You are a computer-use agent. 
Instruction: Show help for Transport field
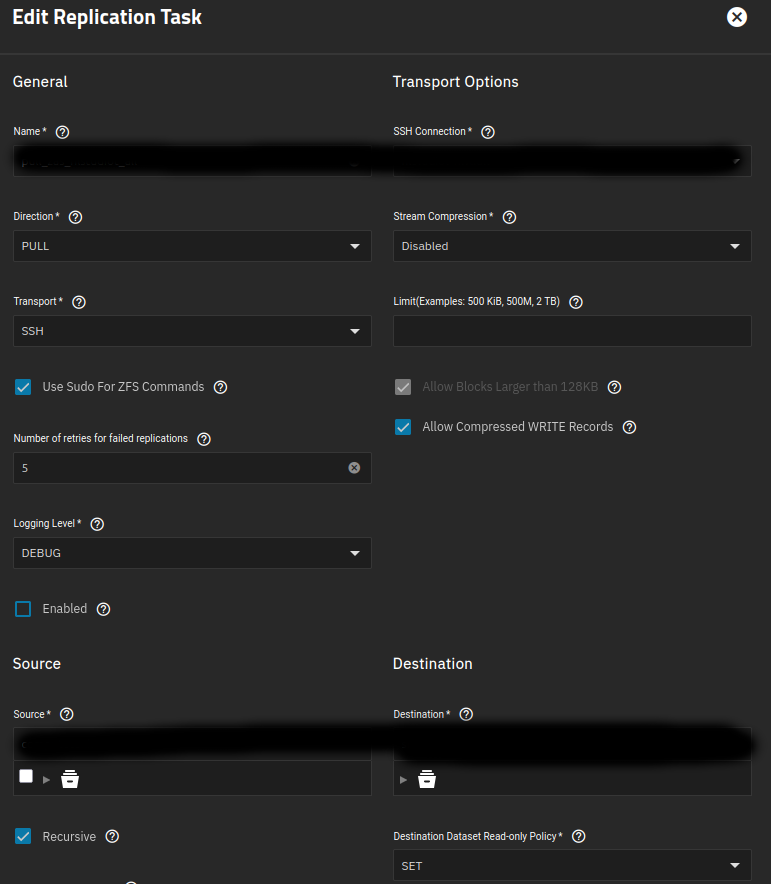[x=79, y=302]
